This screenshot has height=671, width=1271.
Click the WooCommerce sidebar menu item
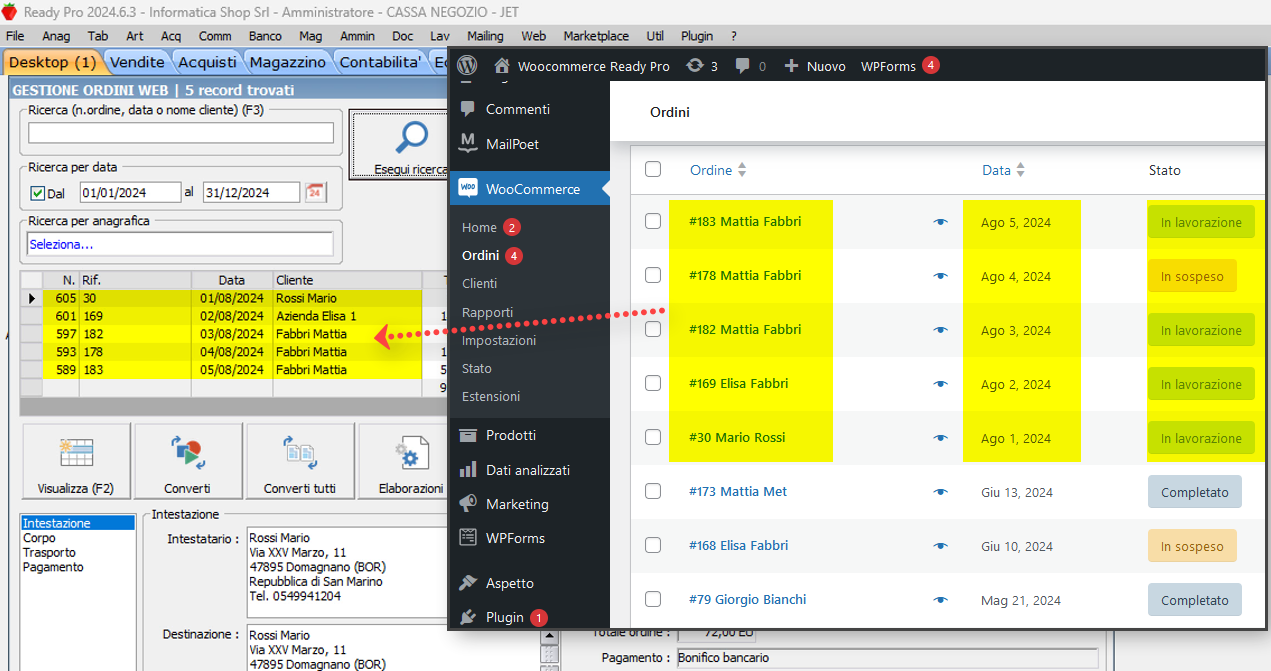tap(529, 189)
